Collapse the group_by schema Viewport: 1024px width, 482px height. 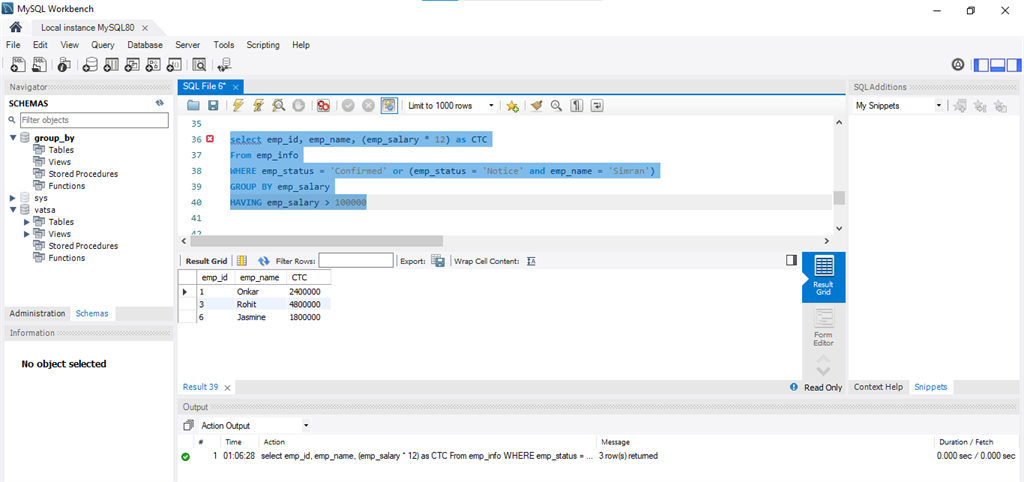click(x=13, y=138)
